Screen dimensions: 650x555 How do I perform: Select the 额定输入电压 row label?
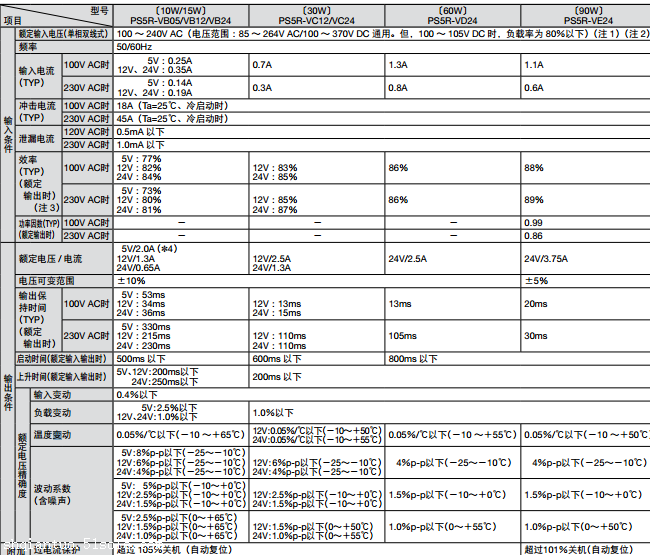64,34
